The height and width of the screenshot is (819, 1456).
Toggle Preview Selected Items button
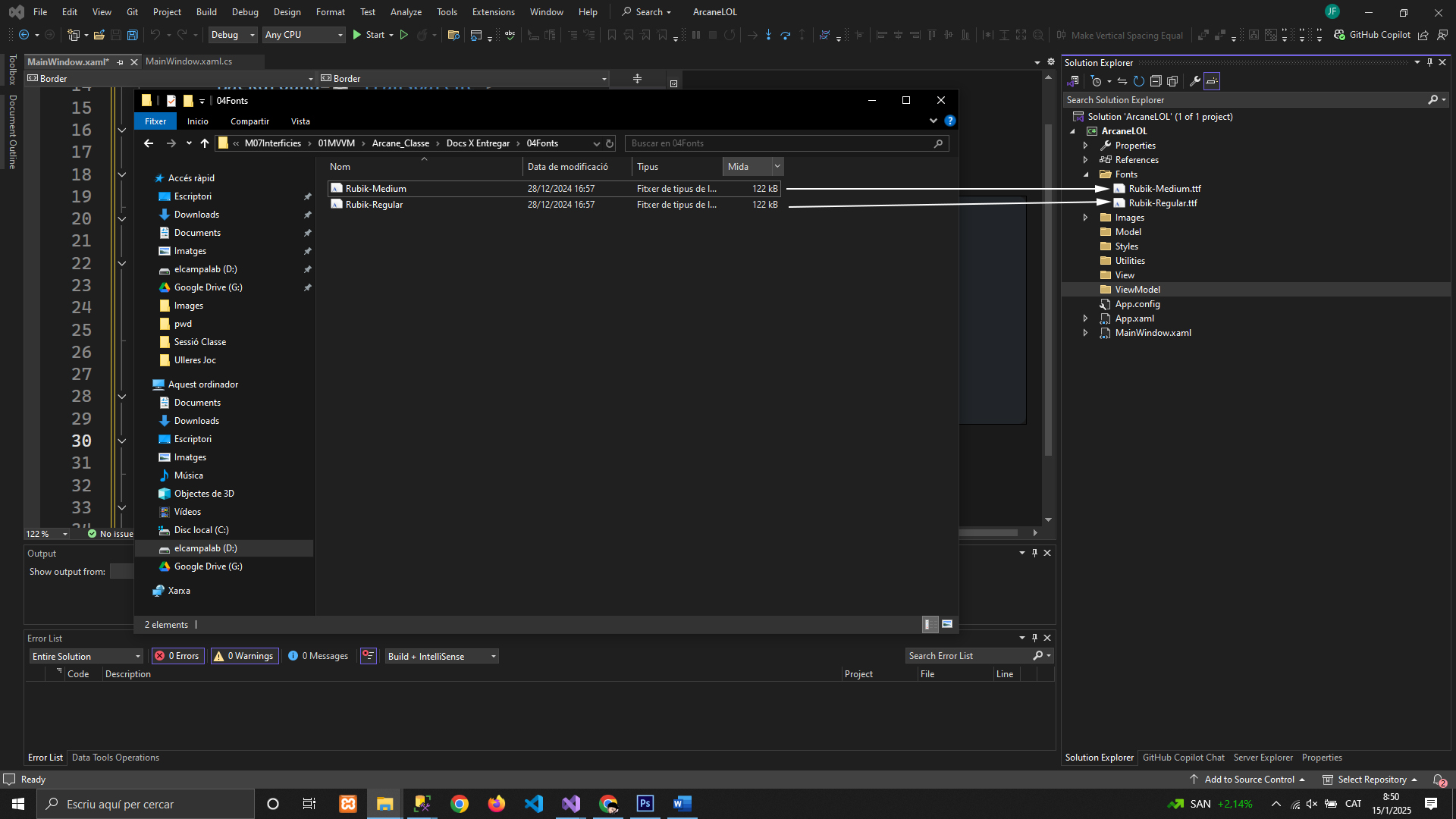1212,81
